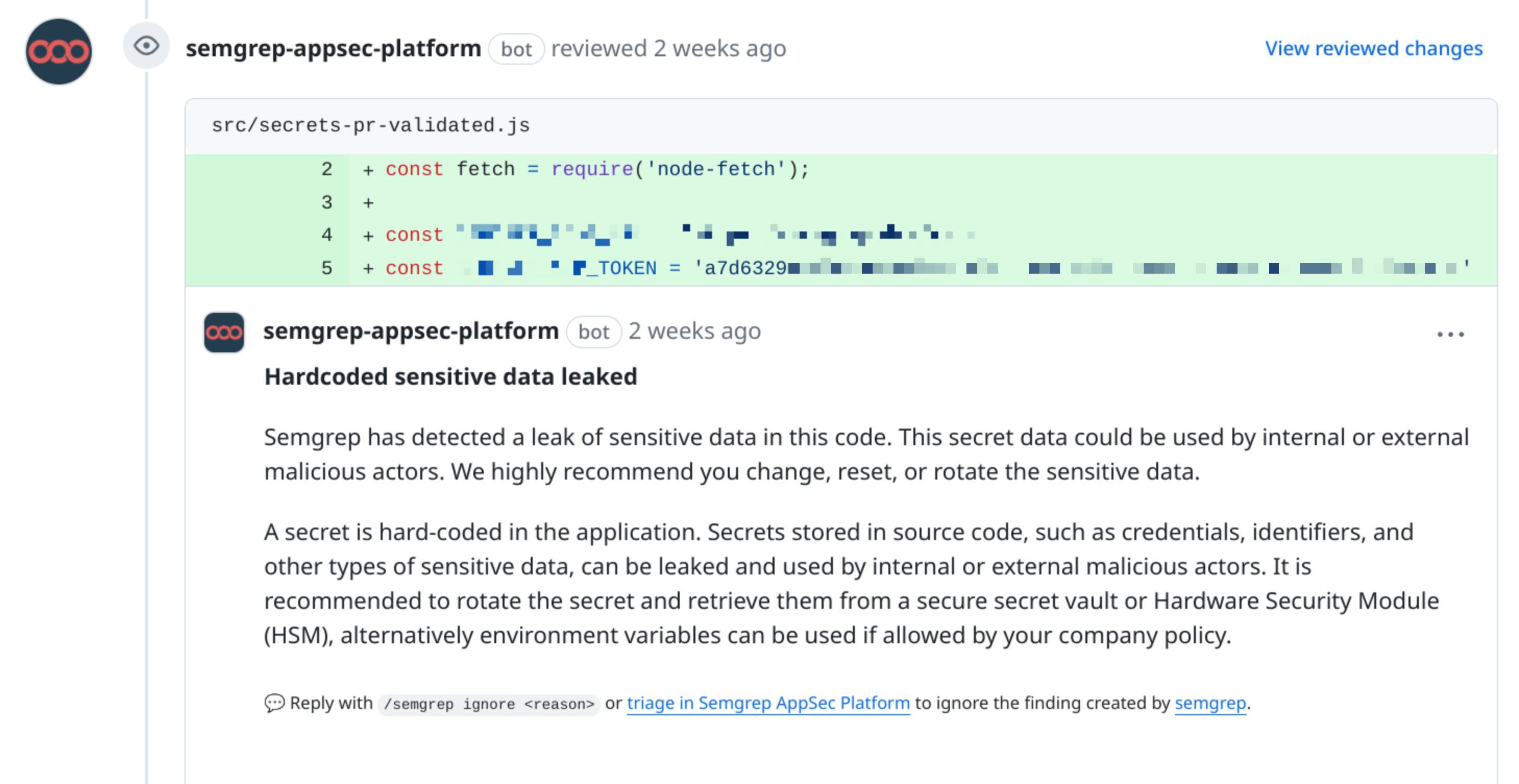This screenshot has height=784, width=1519.
Task: Click the speech bubble reply icon
Action: 275,703
